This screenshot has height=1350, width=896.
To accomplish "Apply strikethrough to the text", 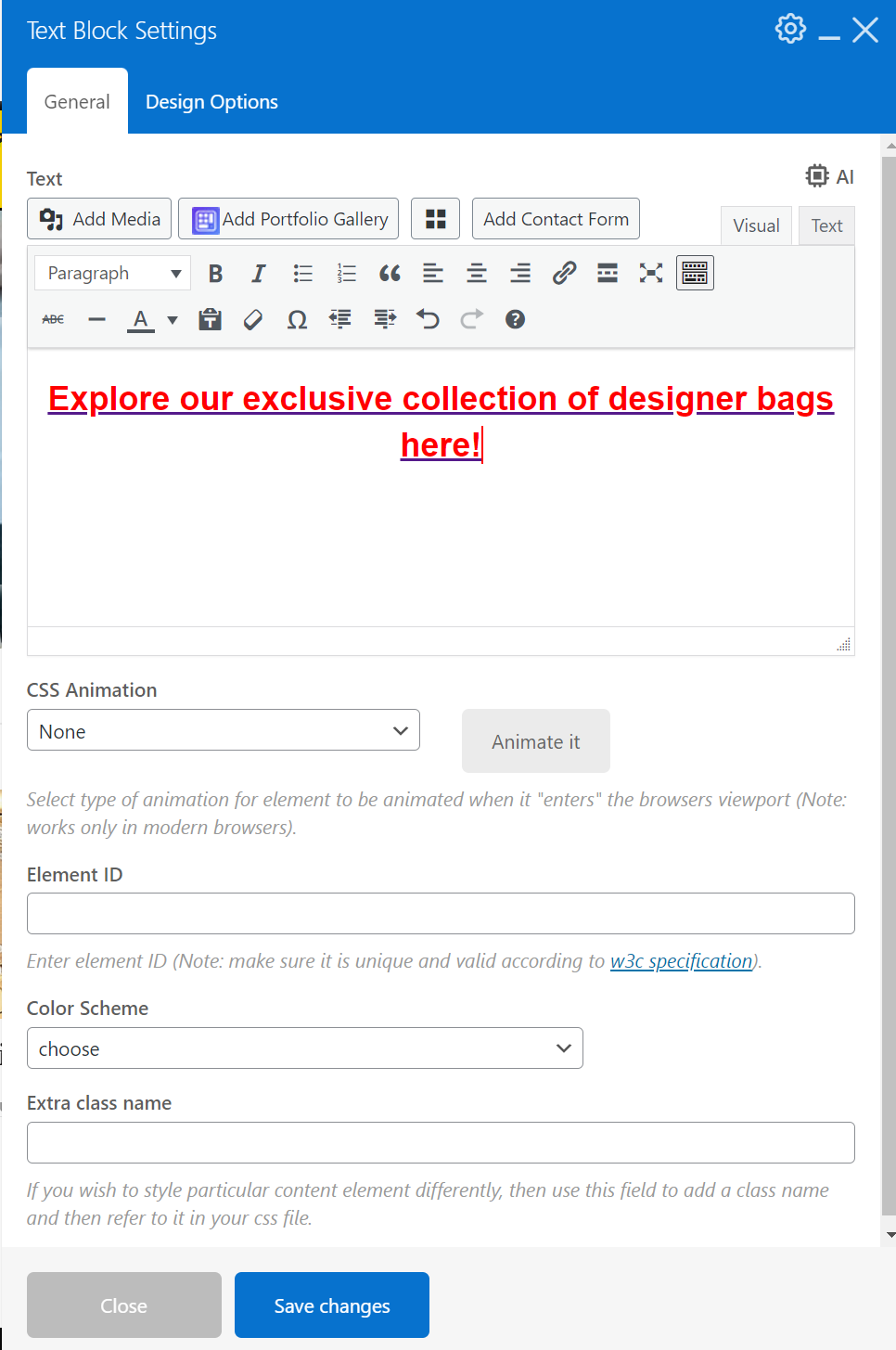I will click(53, 319).
